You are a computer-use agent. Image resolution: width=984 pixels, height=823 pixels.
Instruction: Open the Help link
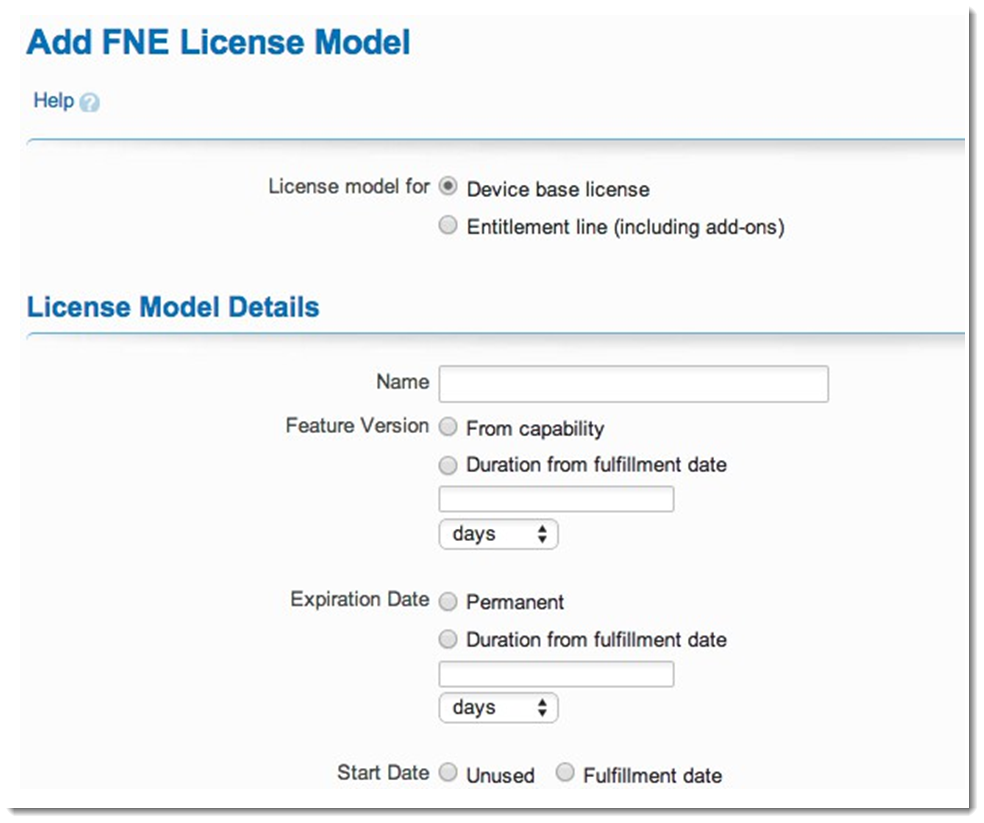coord(53,100)
